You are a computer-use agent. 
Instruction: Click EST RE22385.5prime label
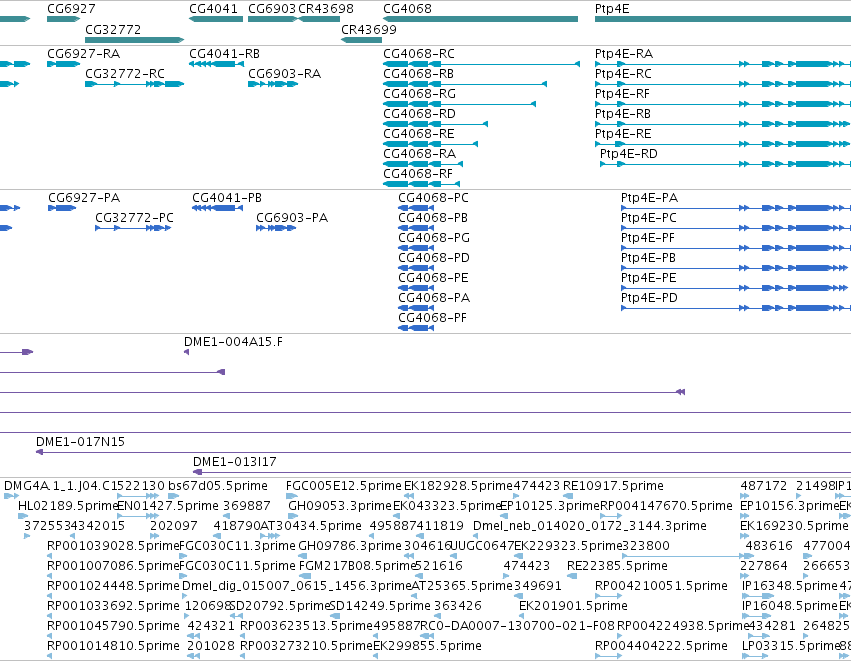click(617, 566)
